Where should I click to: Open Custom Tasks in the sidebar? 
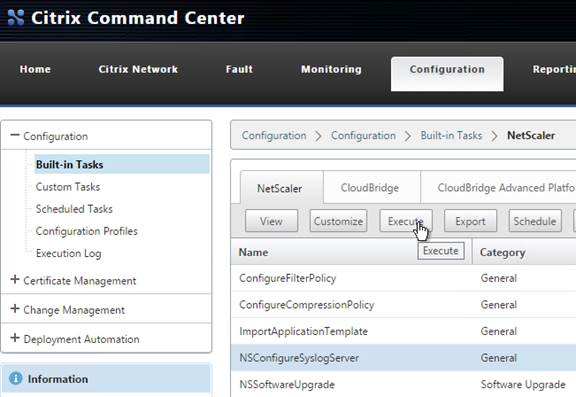(68, 187)
